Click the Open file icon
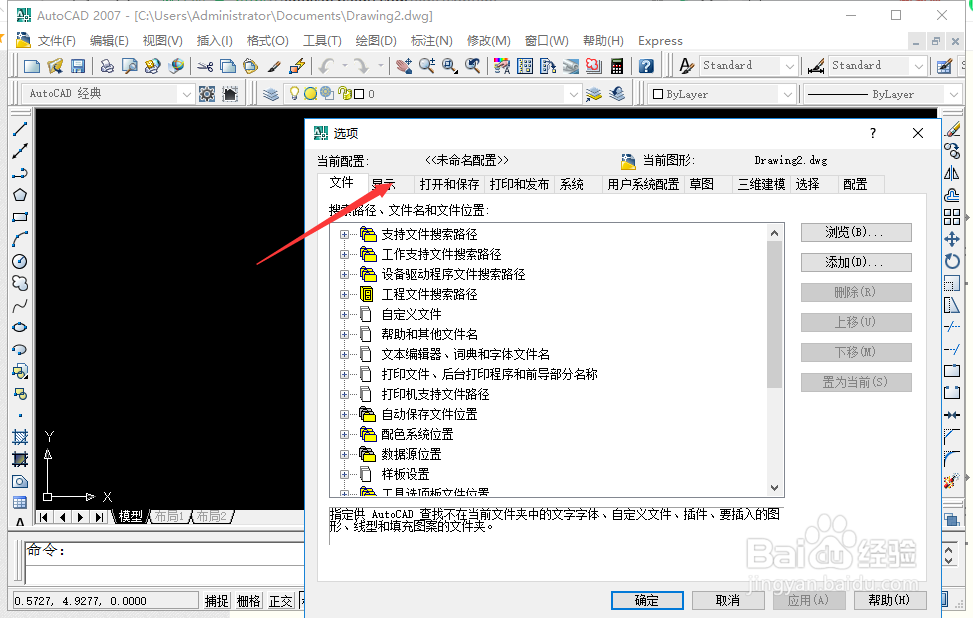The image size is (973, 618). (55, 66)
